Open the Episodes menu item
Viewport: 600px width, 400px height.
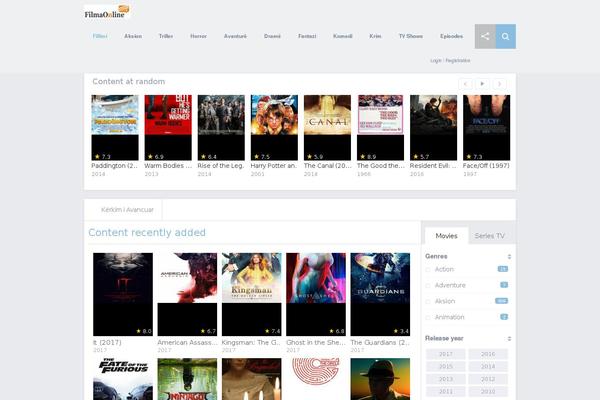[x=451, y=36]
